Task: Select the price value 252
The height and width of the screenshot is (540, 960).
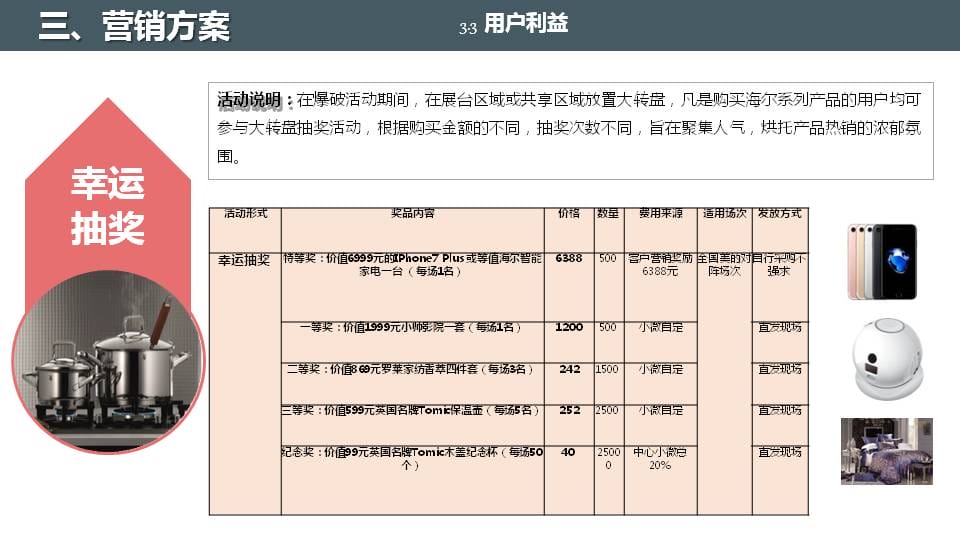Action: (x=569, y=410)
